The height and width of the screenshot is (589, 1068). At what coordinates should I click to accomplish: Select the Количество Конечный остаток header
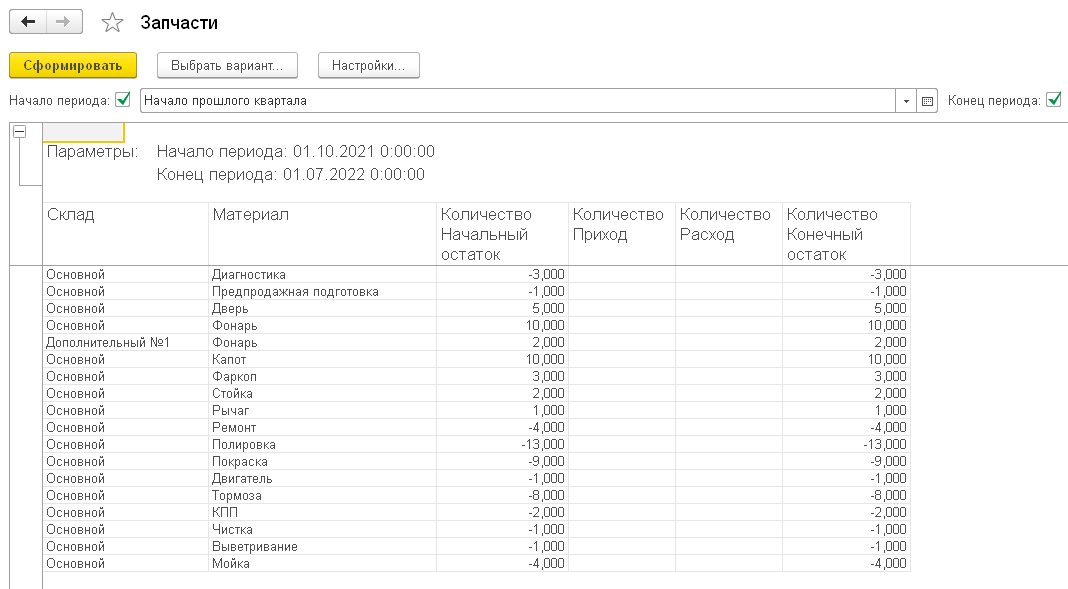846,234
